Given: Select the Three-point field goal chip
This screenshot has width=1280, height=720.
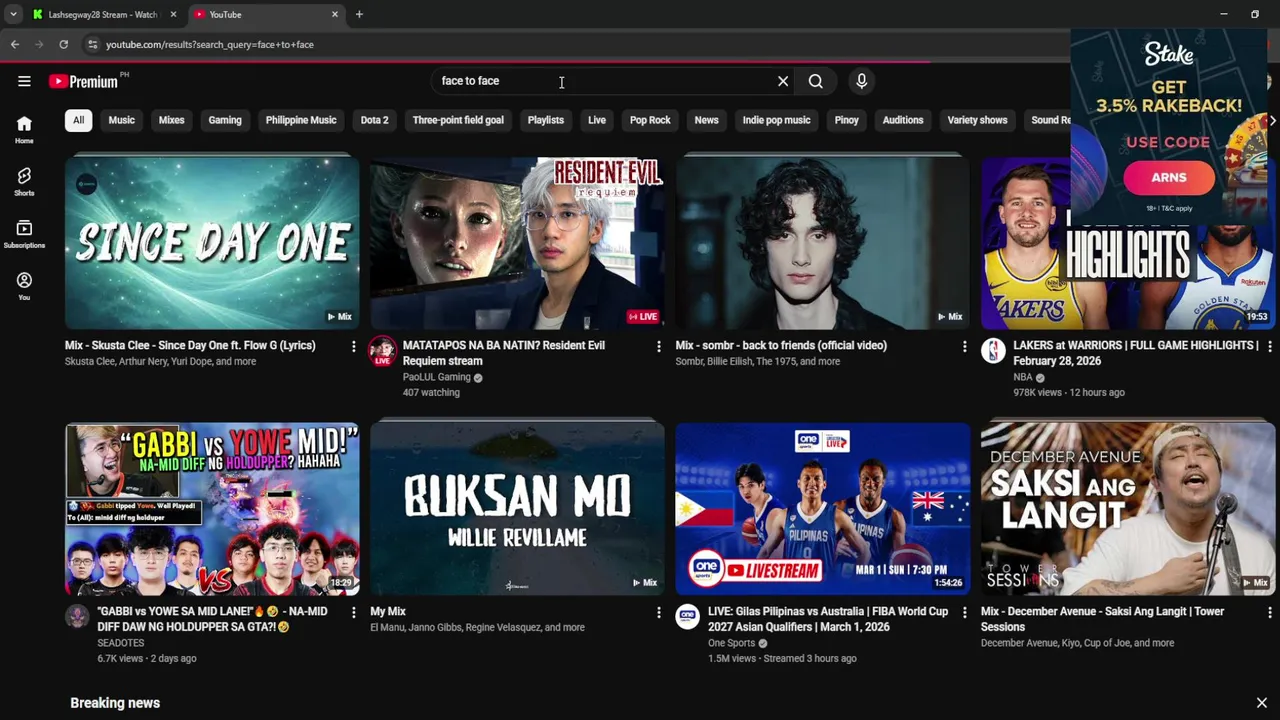Looking at the screenshot, I should [x=458, y=120].
